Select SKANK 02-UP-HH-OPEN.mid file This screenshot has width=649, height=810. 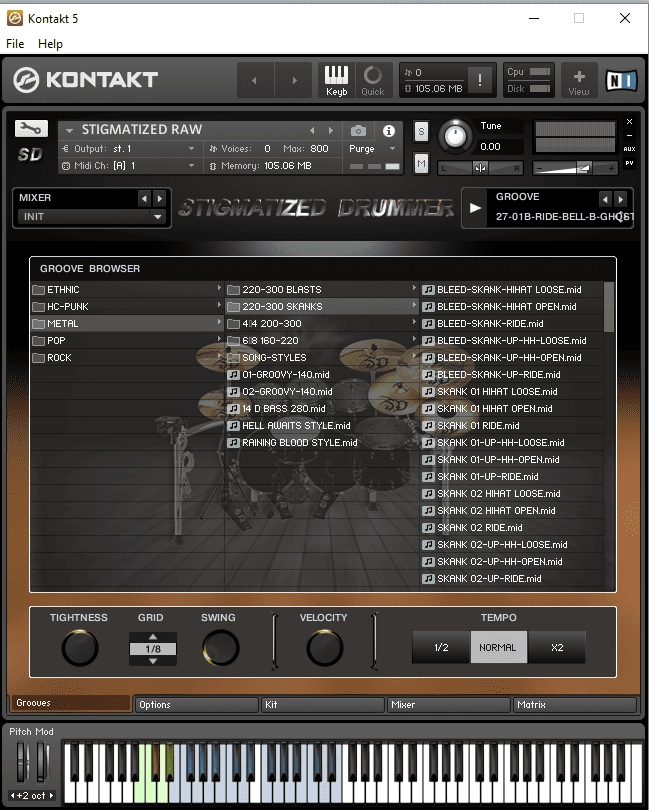(x=512, y=562)
